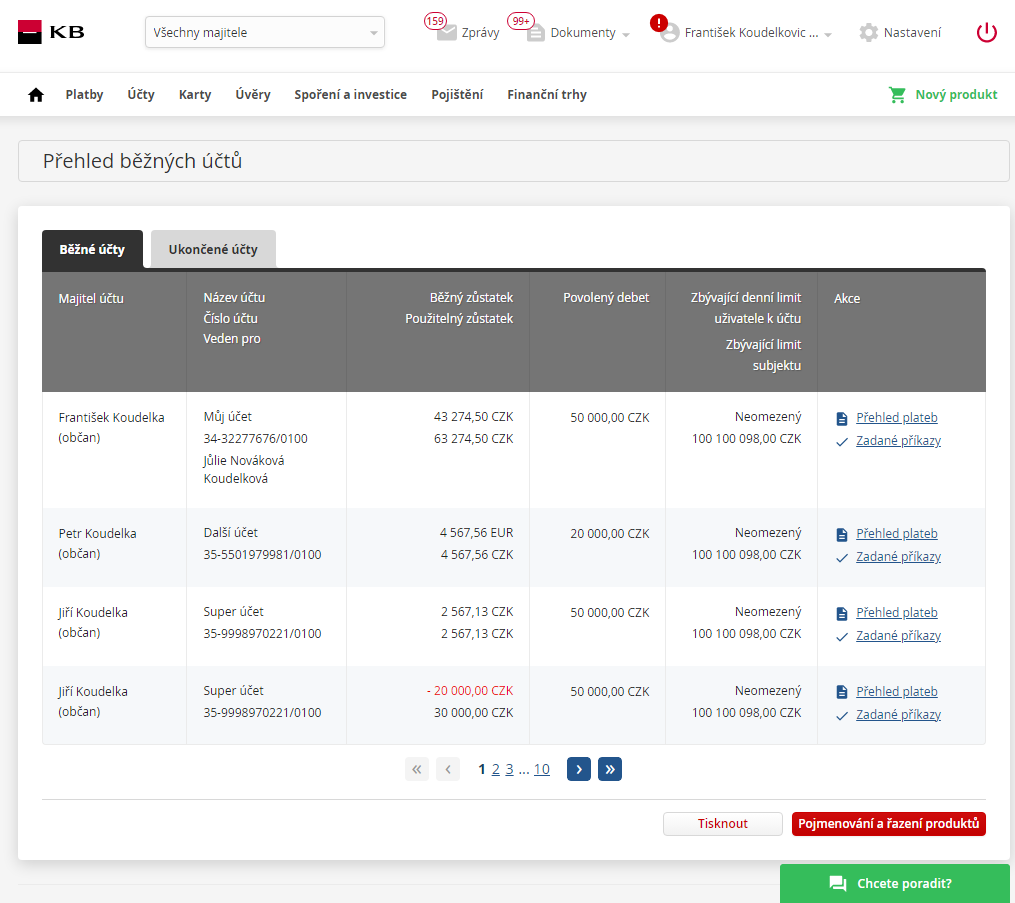Screen dimensions: 1015x903
Task: Go to home via house icon
Action: click(x=36, y=95)
